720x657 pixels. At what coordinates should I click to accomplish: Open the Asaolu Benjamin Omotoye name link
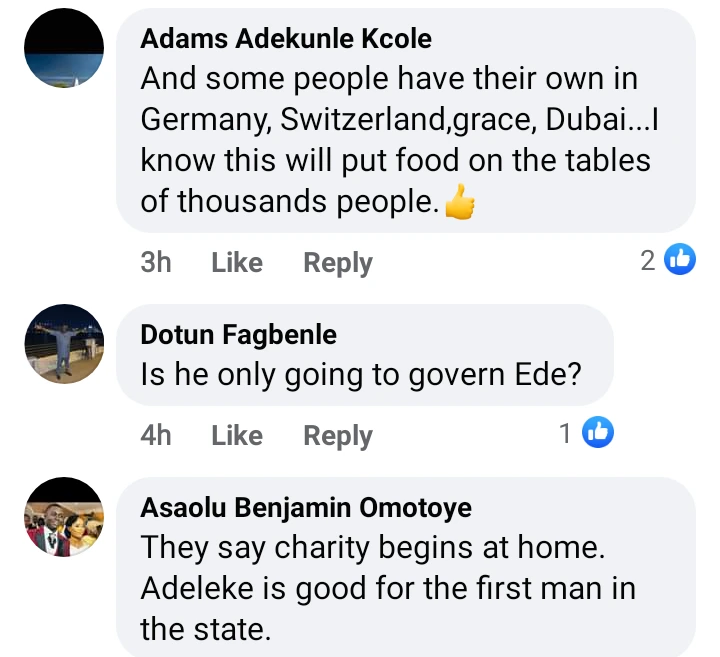306,507
